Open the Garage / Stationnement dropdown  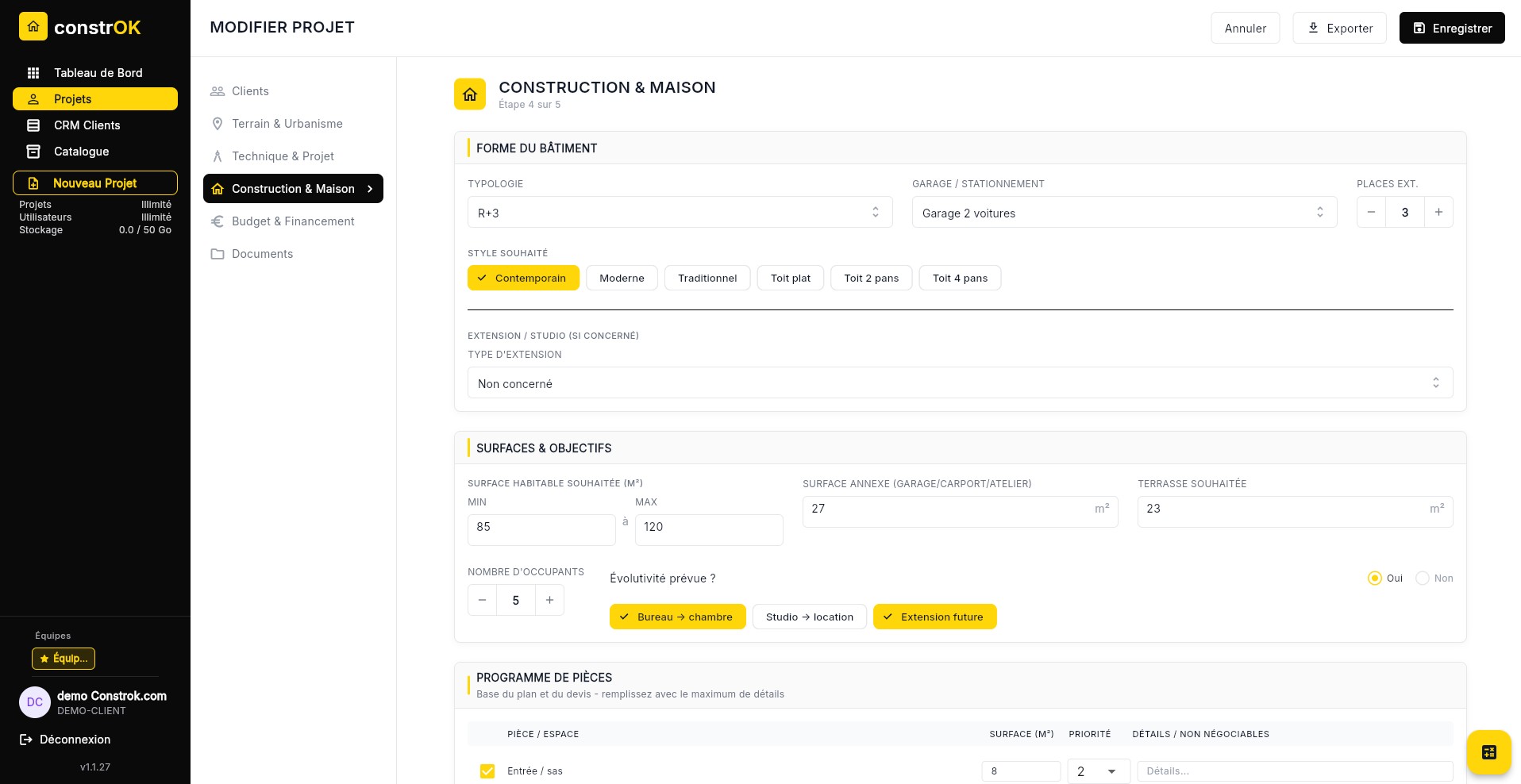(x=1123, y=213)
